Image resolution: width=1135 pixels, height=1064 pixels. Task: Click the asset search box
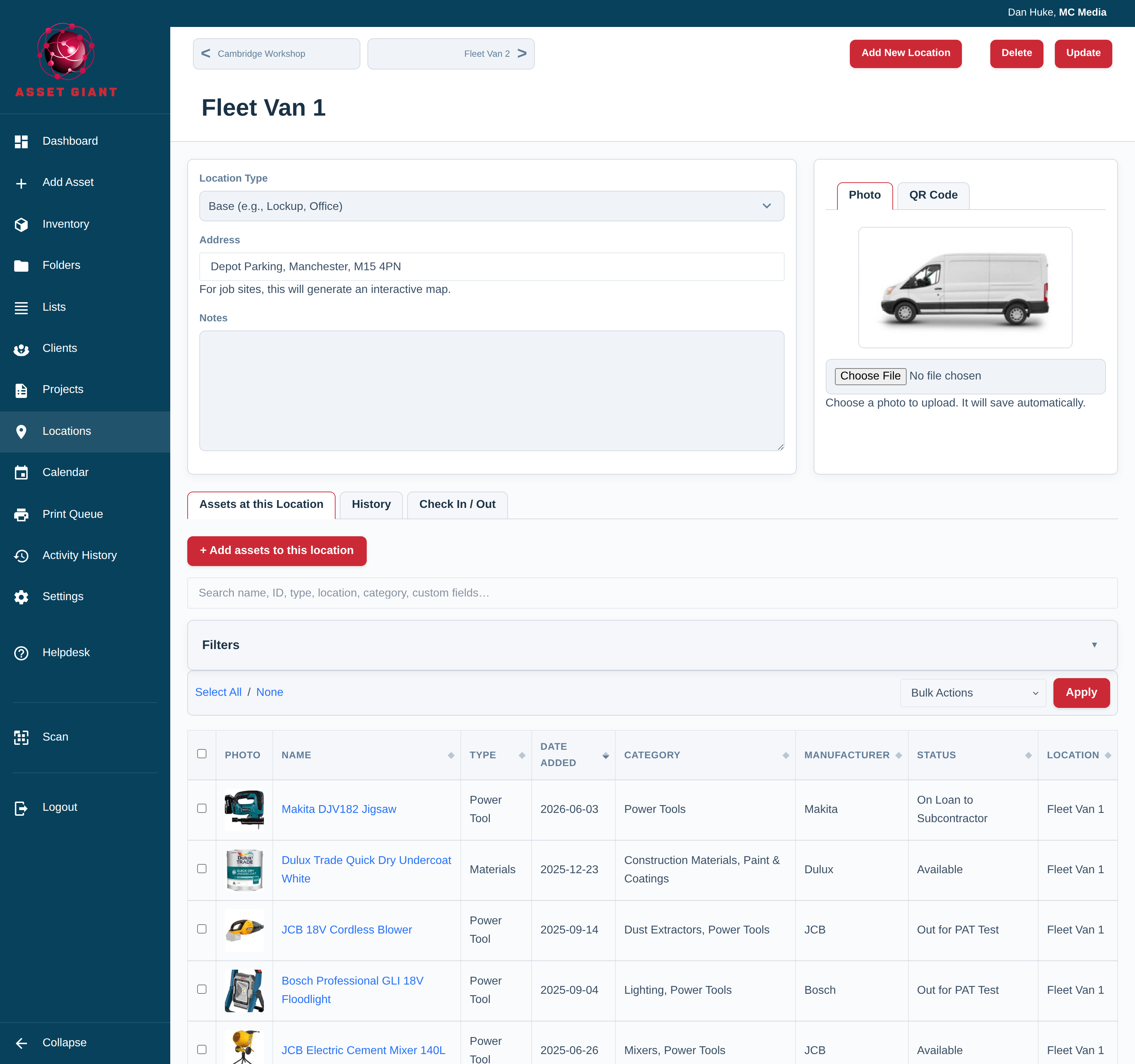coord(652,593)
